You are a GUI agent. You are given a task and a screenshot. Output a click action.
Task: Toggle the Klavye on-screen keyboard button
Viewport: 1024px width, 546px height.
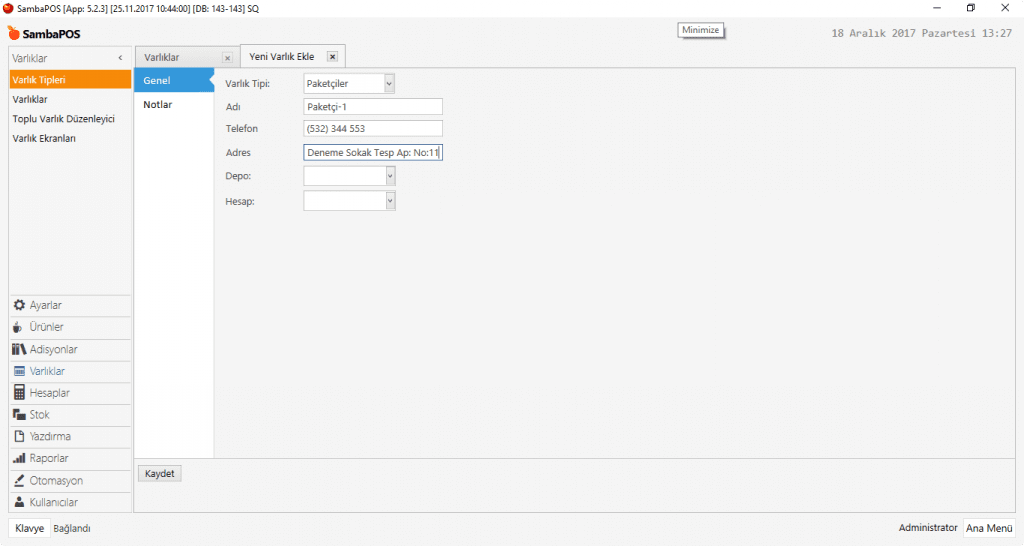tap(29, 528)
